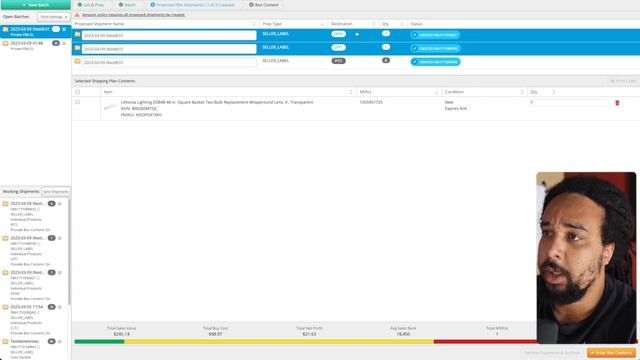
Task: Open the Proposed FBA Shipments tab
Action: coord(192,5)
